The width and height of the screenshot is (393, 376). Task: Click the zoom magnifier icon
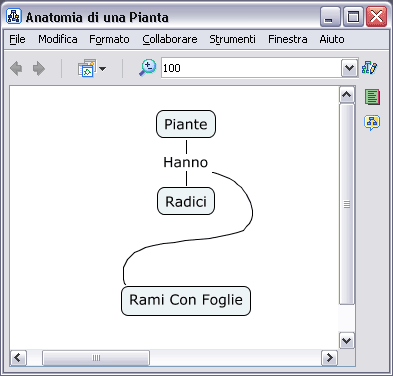click(147, 68)
